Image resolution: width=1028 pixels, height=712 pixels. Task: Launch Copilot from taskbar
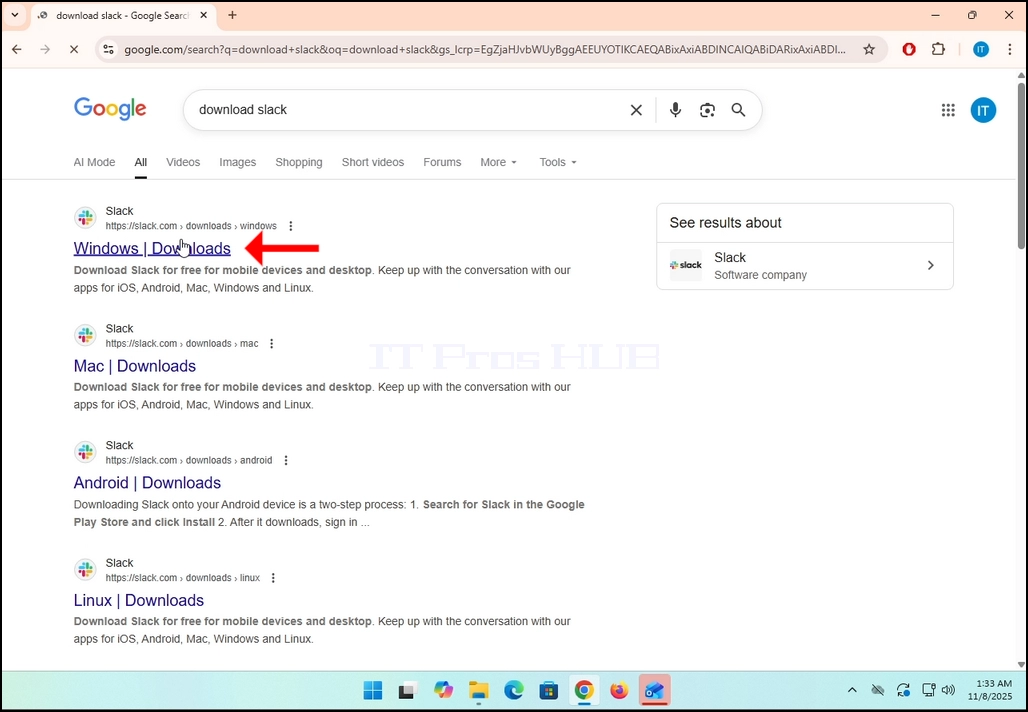tap(443, 690)
